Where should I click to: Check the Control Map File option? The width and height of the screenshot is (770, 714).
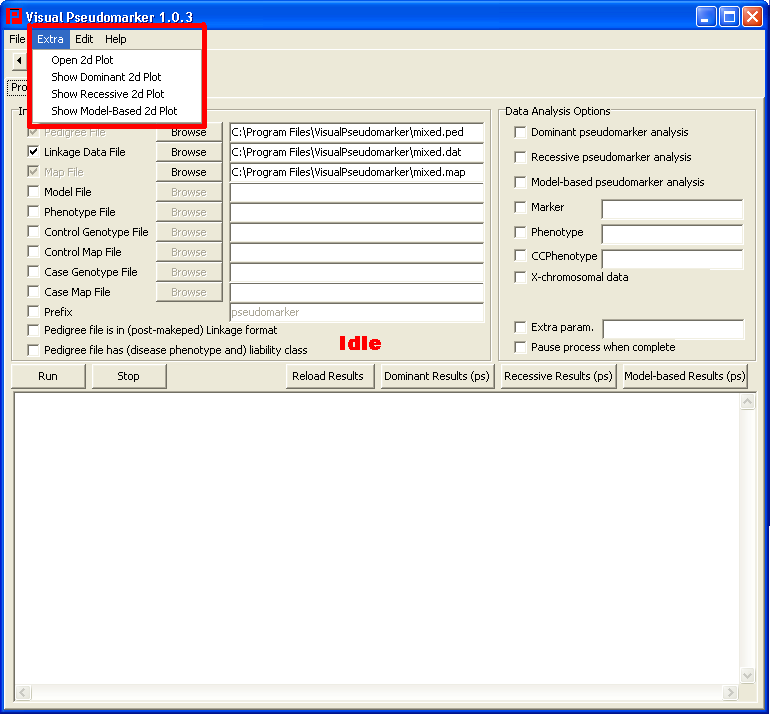click(33, 252)
